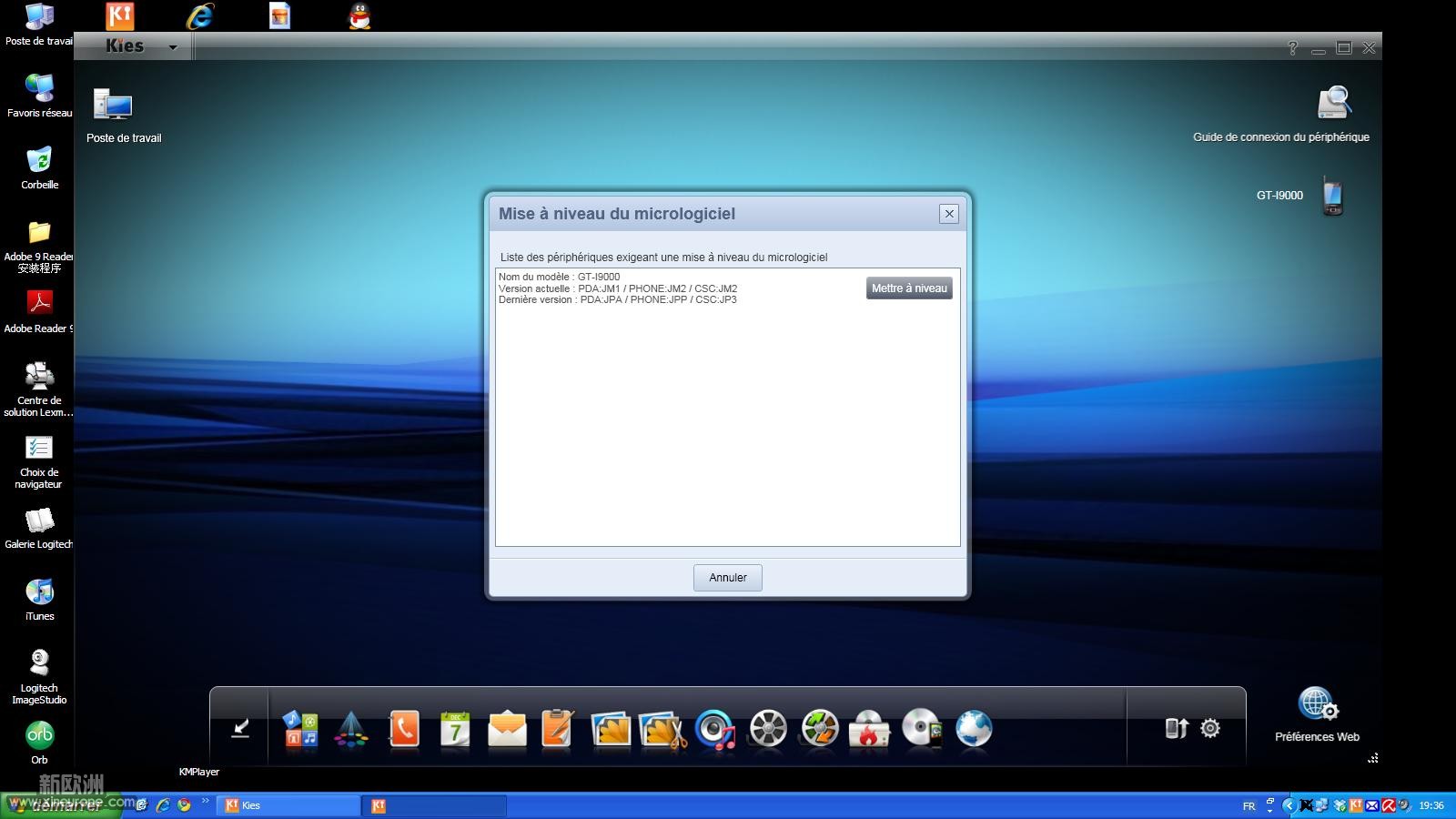Open the Adobe 9 Reader installer folder
This screenshot has width=1456, height=819.
39,232
